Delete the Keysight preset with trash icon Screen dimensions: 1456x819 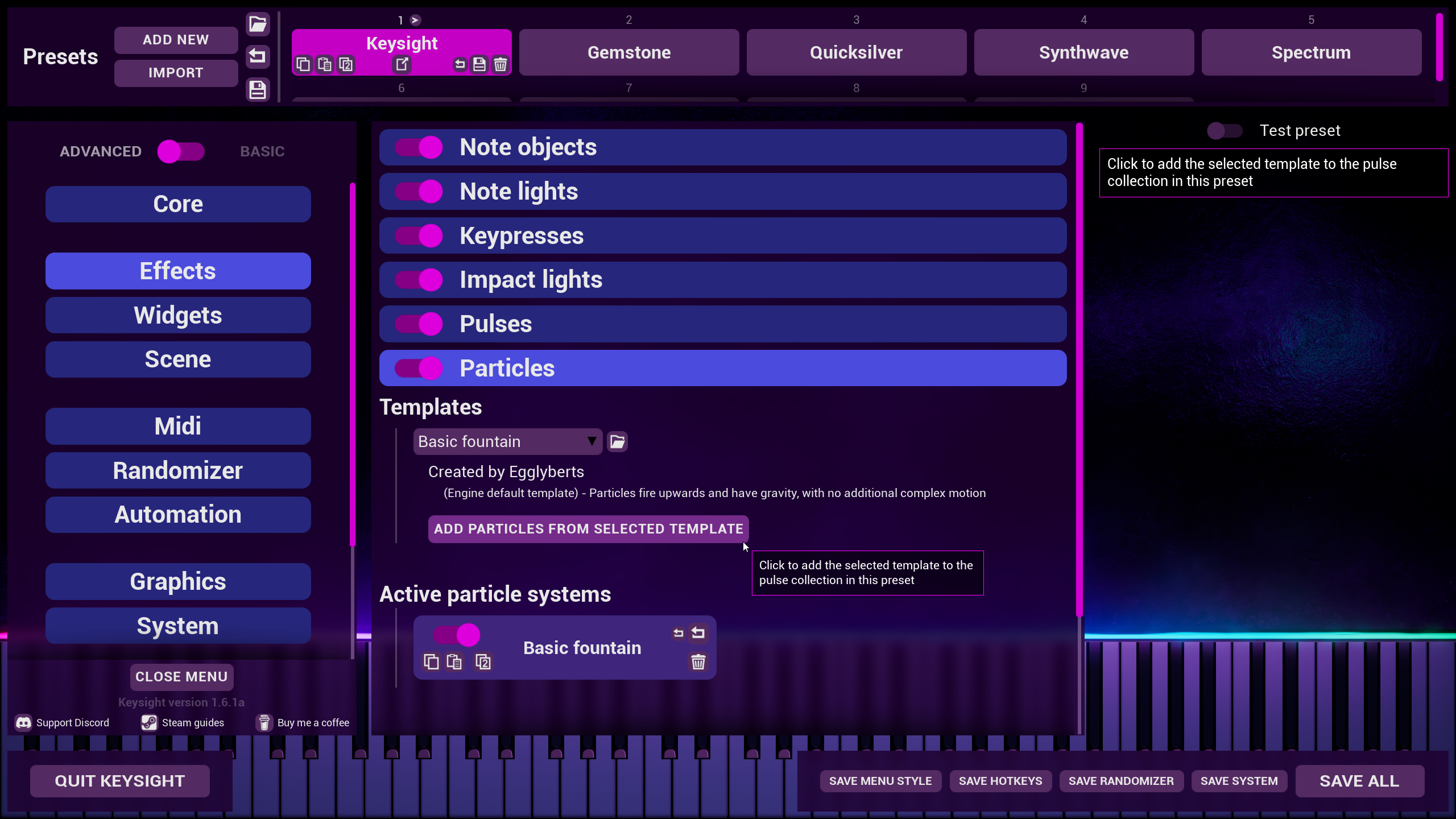[x=500, y=64]
